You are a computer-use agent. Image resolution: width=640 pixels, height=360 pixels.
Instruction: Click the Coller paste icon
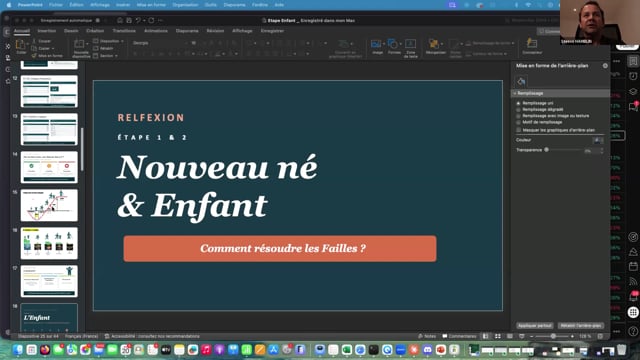20,44
